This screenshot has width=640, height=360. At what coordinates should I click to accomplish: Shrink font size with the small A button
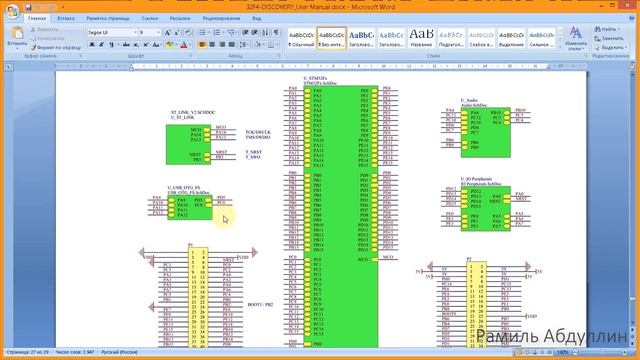point(177,33)
